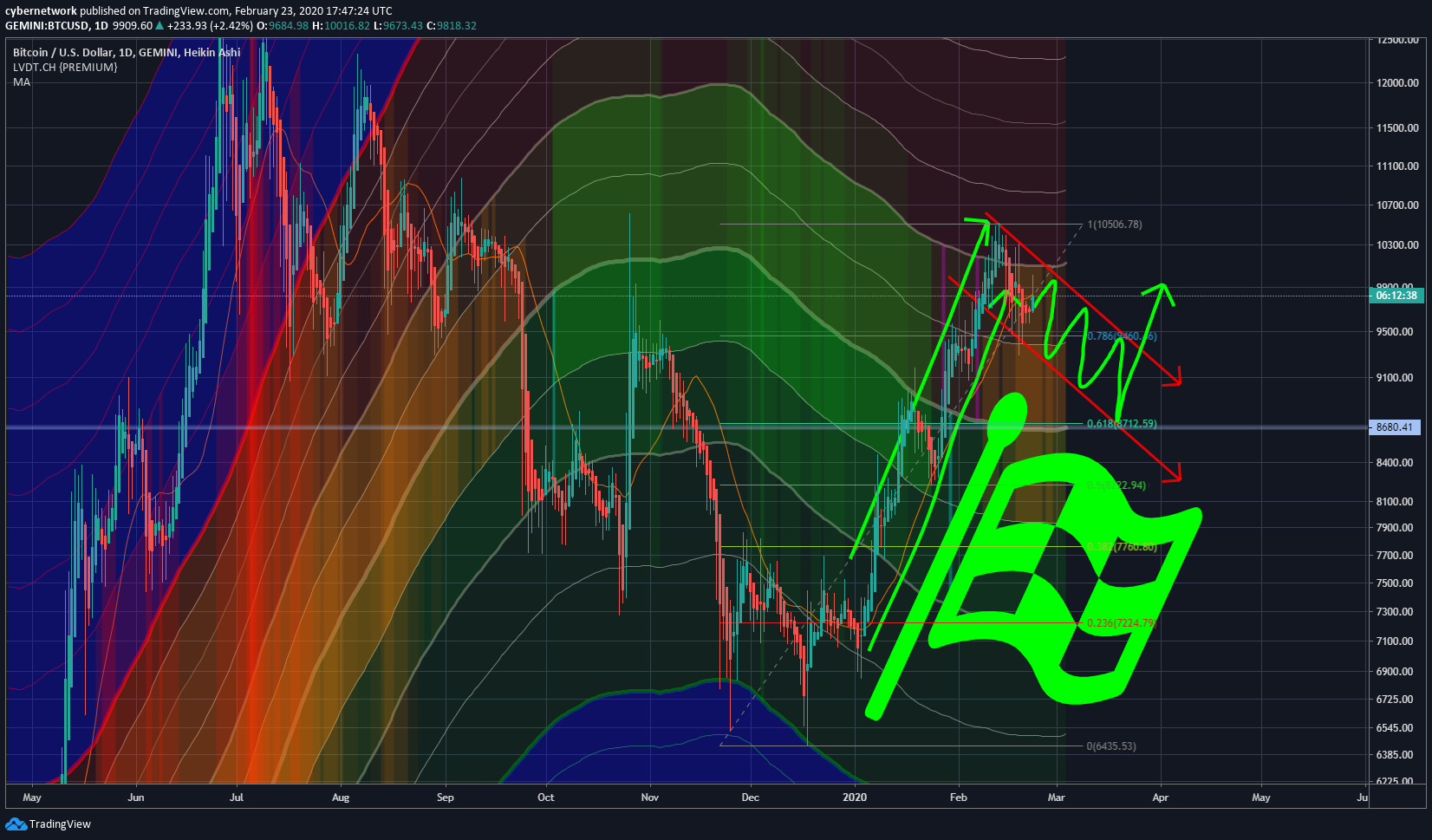The width and height of the screenshot is (1432, 840).
Task: Select the GEMINI:BTCUSD, 1D symbol header
Action: [x=56, y=25]
